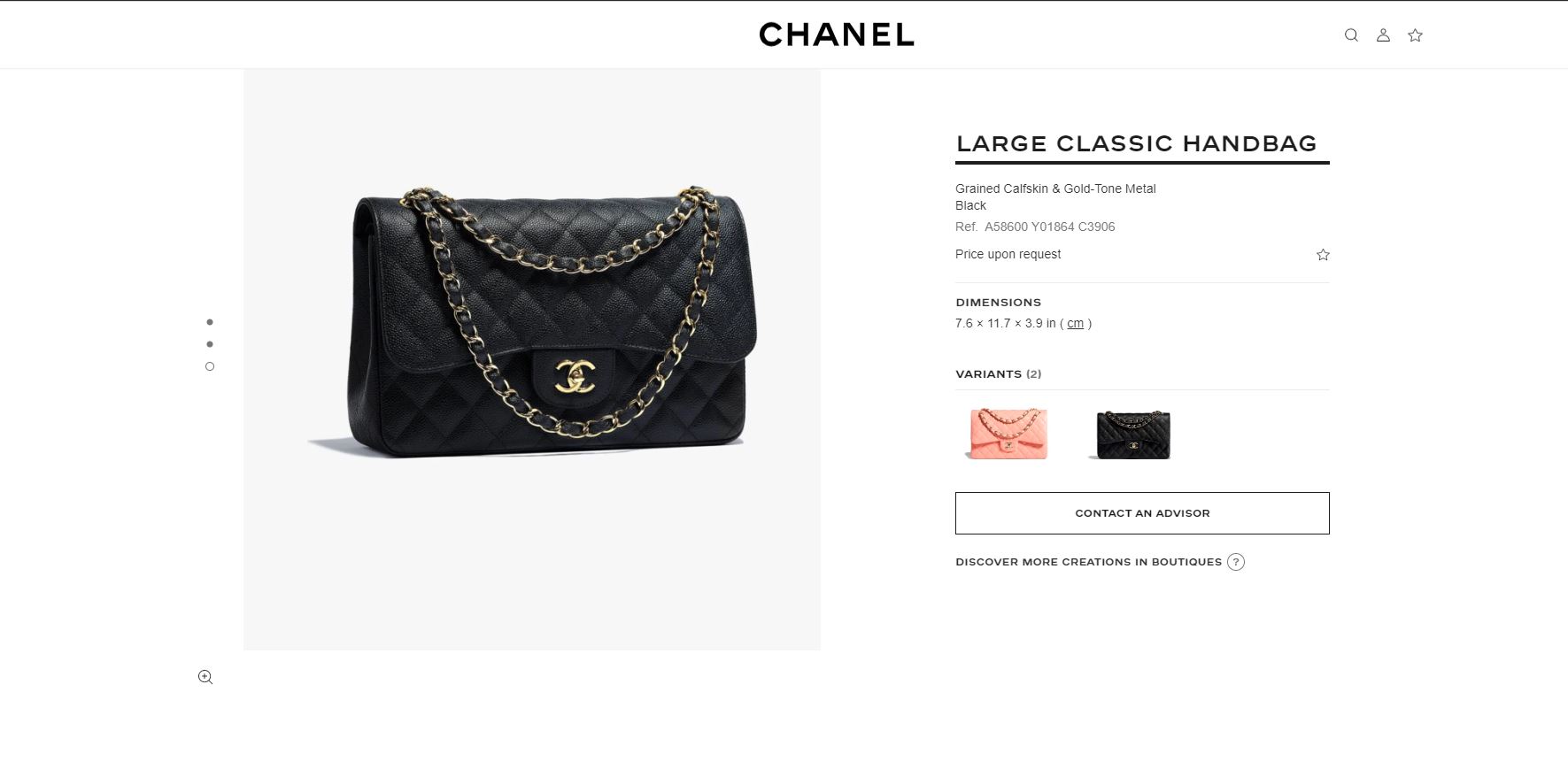The width and height of the screenshot is (1568, 769).
Task: Add handbag to wishlist via price star
Action: pos(1323,255)
